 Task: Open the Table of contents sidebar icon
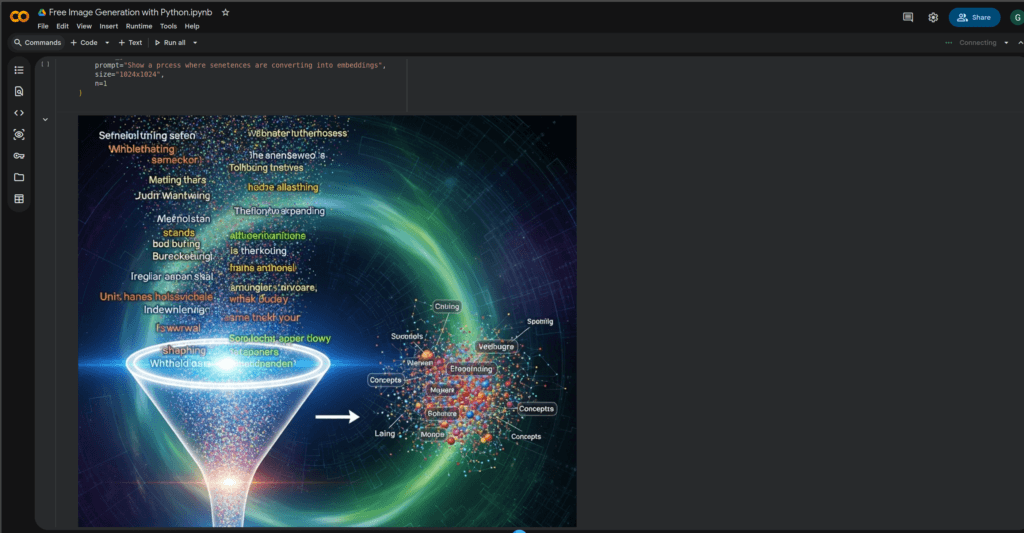[x=19, y=70]
